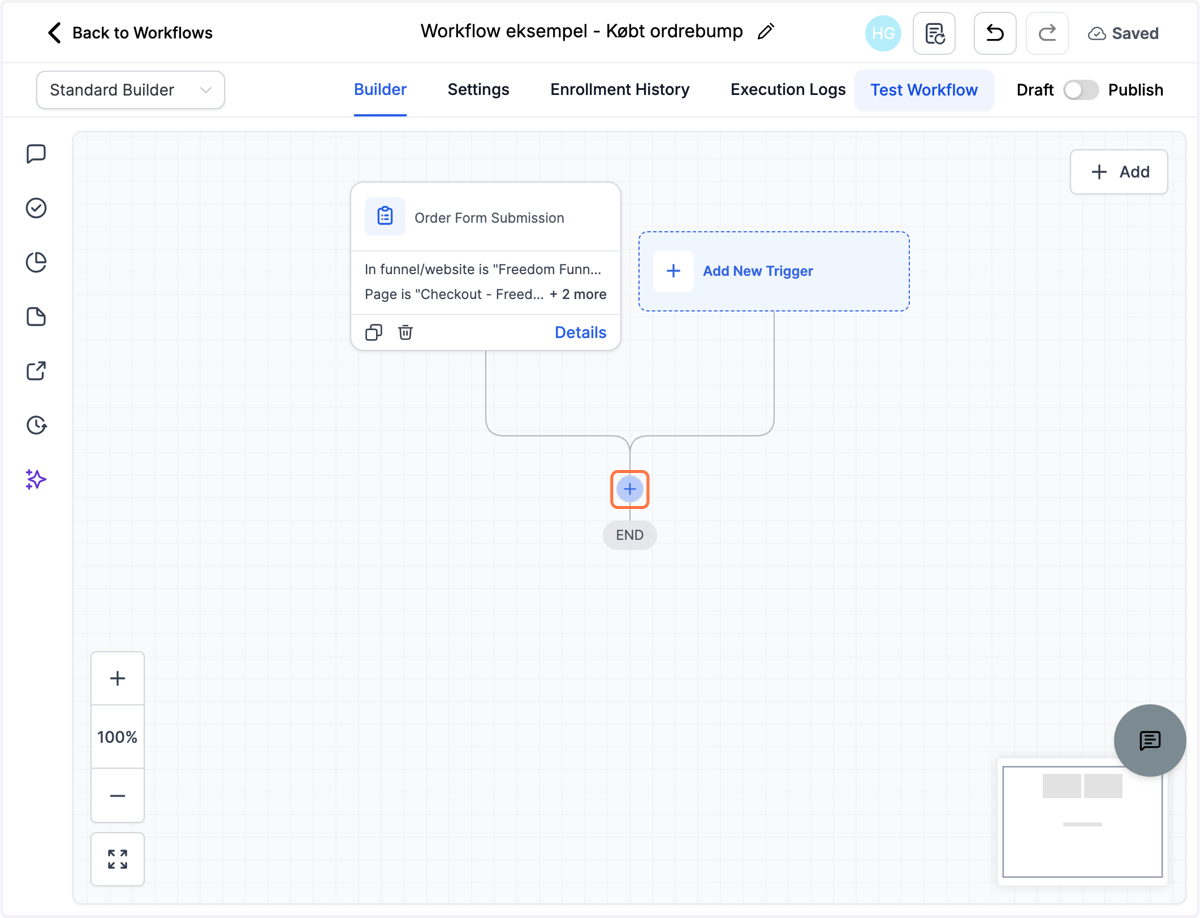Click Add New Trigger
Image resolution: width=1200 pixels, height=918 pixels.
point(774,271)
